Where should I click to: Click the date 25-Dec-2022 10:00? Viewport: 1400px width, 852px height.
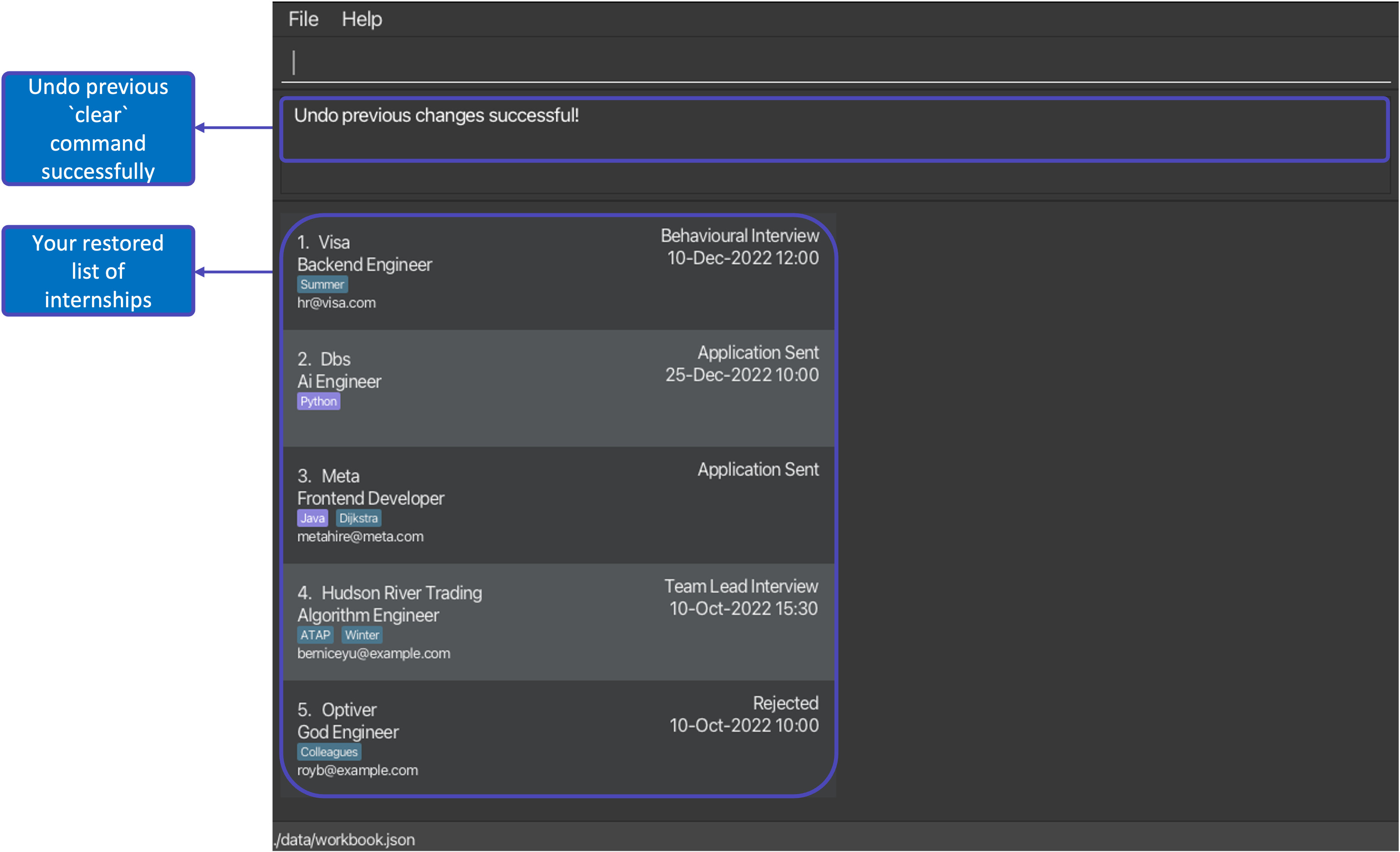point(742,375)
